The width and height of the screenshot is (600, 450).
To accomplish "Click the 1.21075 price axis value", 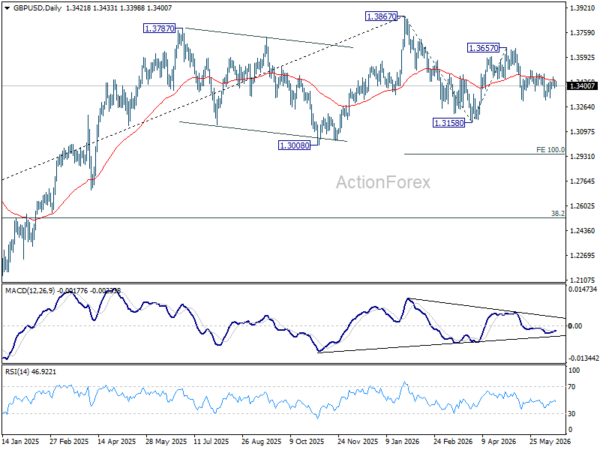I will 582,280.
